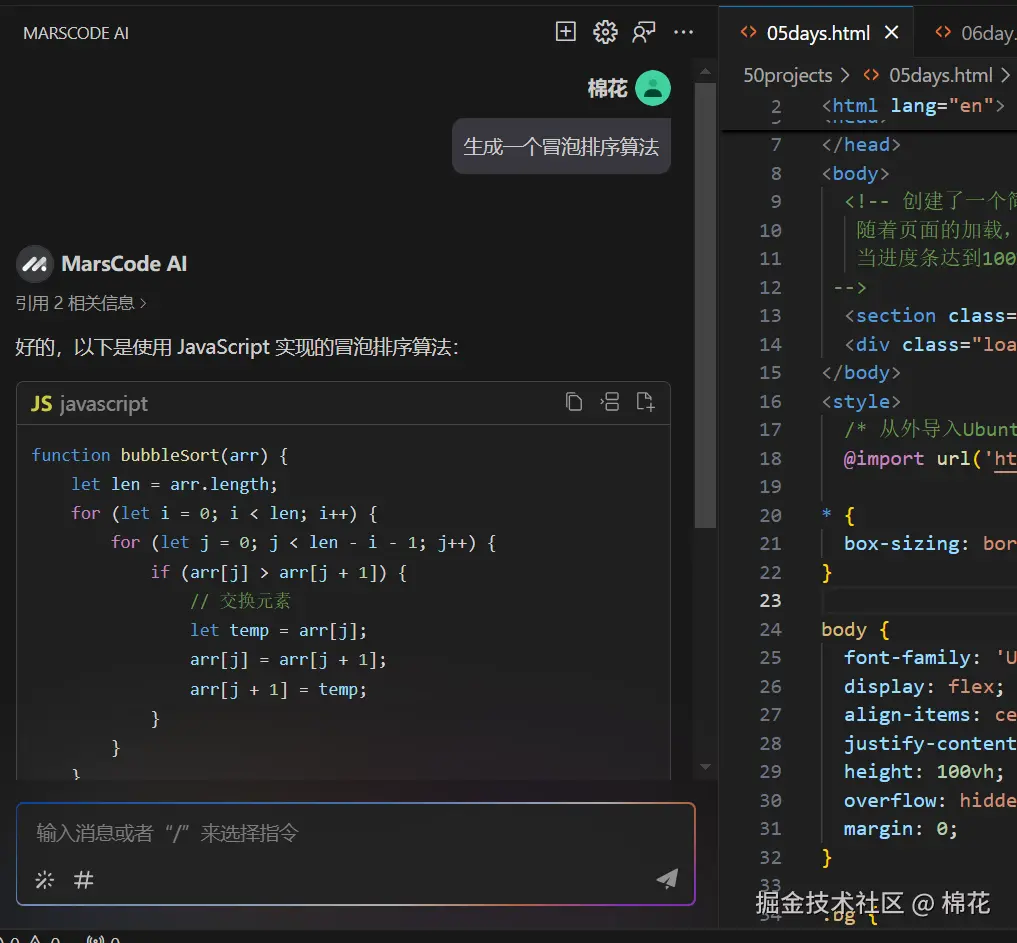Click the <style> tag on line 16
The image size is (1017, 943).
point(861,401)
